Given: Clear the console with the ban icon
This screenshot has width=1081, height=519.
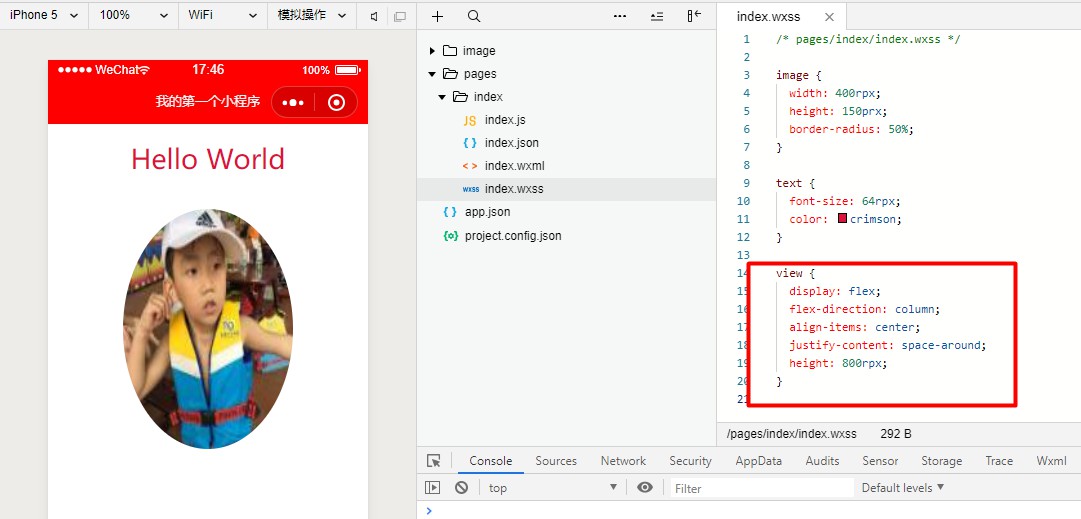Looking at the screenshot, I should pos(461,488).
